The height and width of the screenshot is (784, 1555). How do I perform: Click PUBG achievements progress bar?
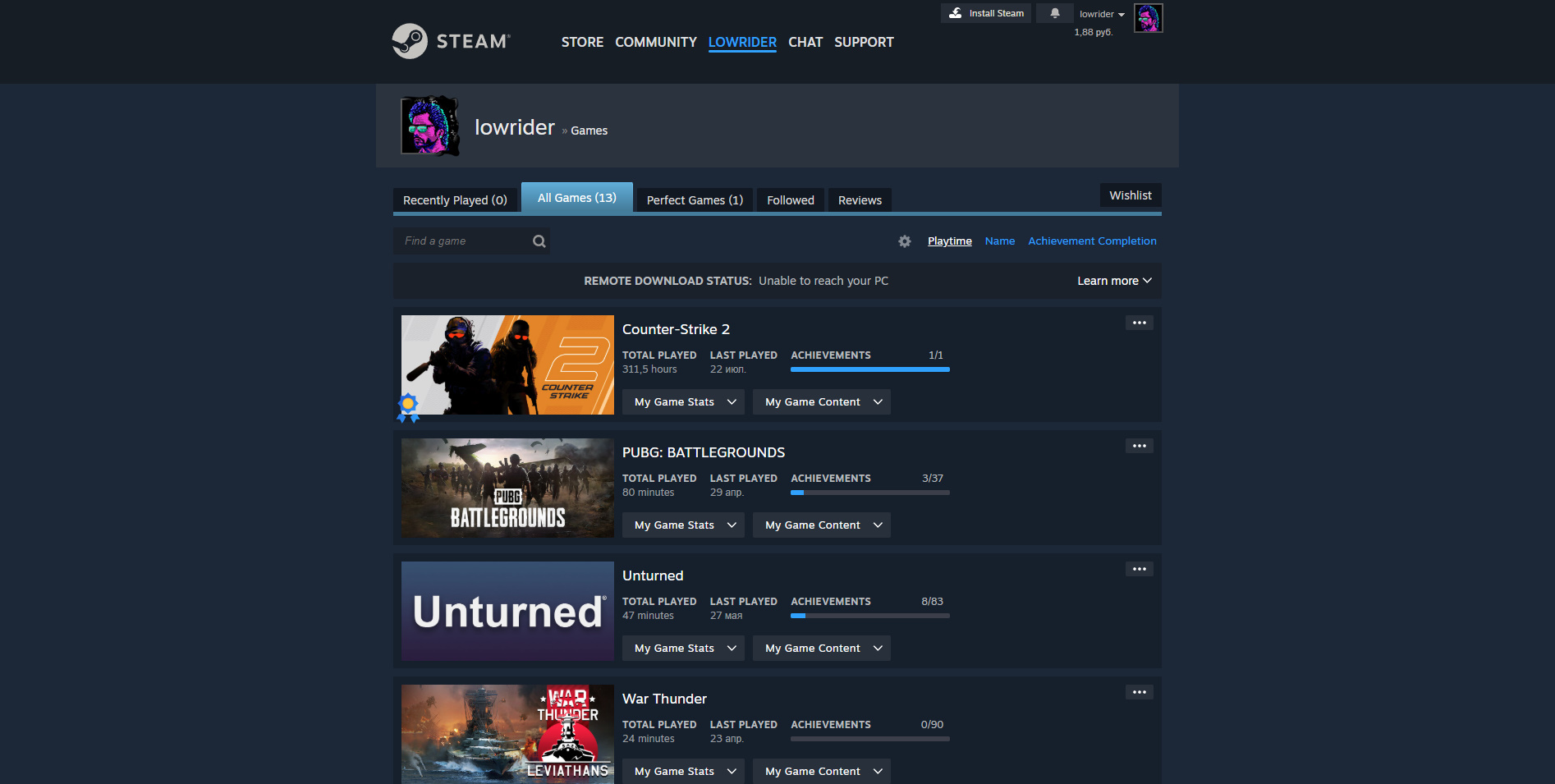(870, 493)
